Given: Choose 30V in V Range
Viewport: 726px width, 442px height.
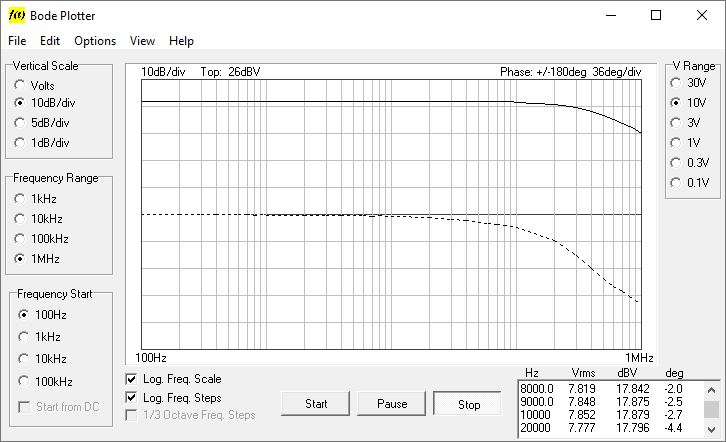Looking at the screenshot, I should coord(676,83).
